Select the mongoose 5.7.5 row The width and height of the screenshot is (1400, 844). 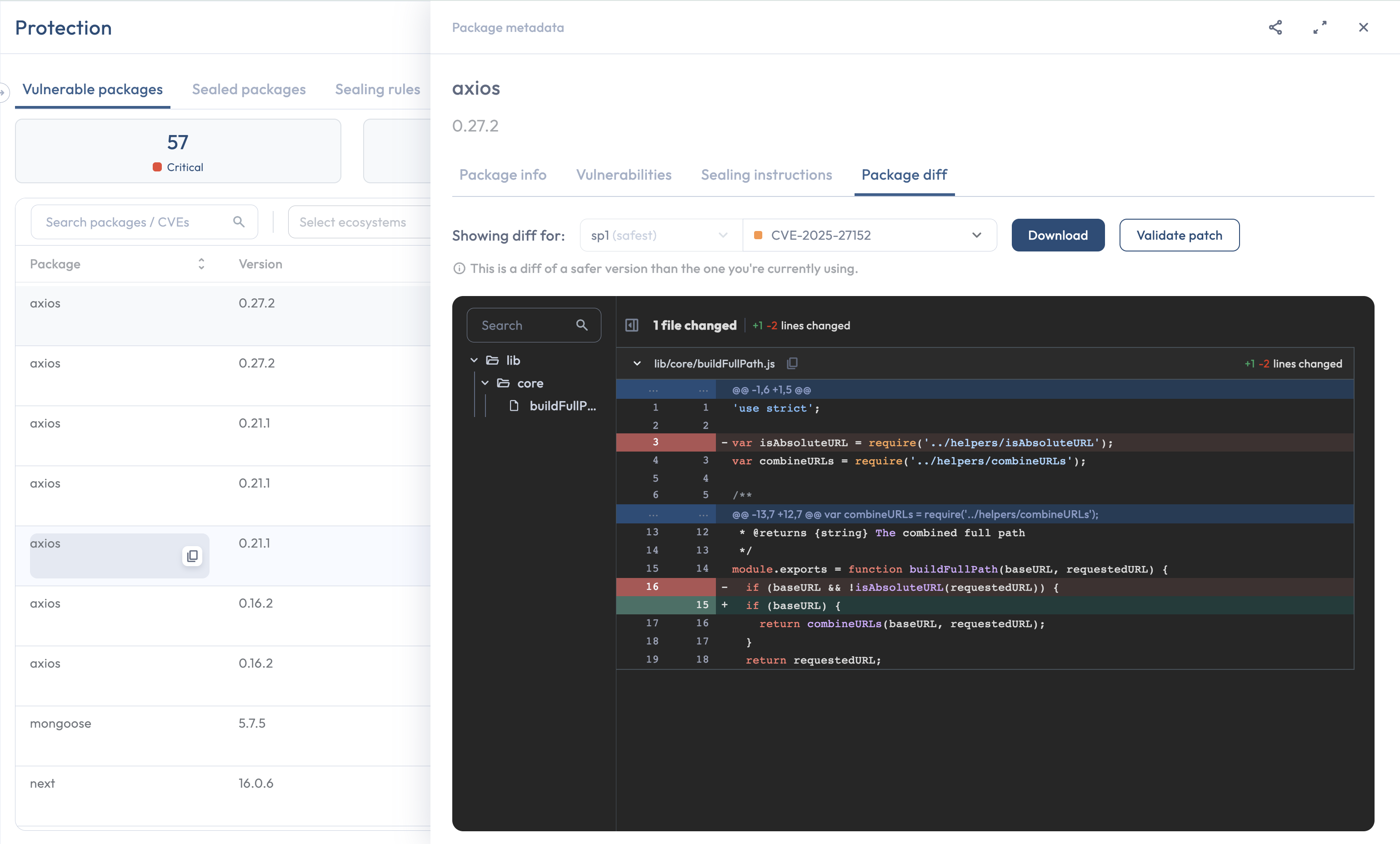point(223,735)
